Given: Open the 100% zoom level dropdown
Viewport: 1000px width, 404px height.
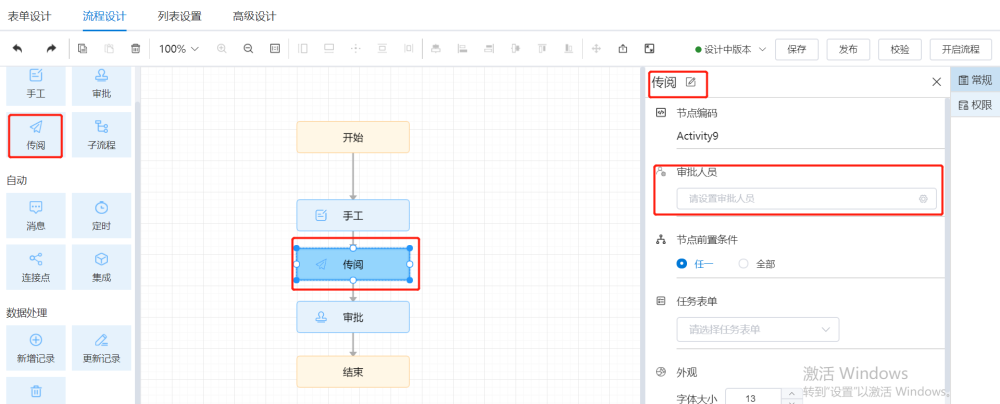Looking at the screenshot, I should (179, 48).
